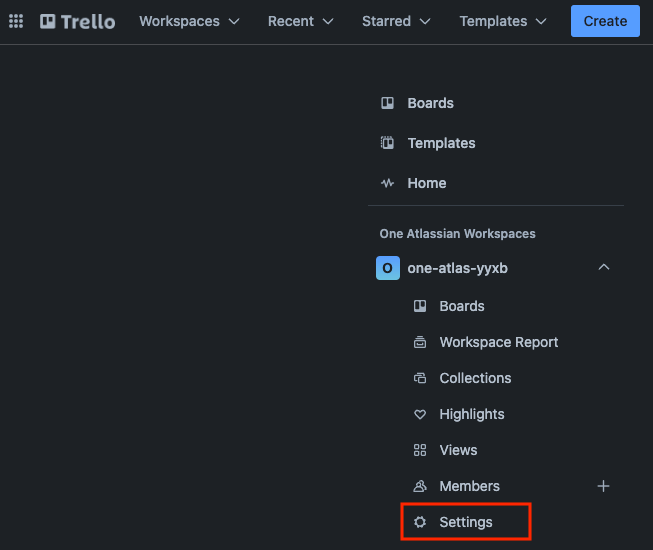The width and height of the screenshot is (653, 550).
Task: Click the people icon beside Members
Action: tap(420, 486)
